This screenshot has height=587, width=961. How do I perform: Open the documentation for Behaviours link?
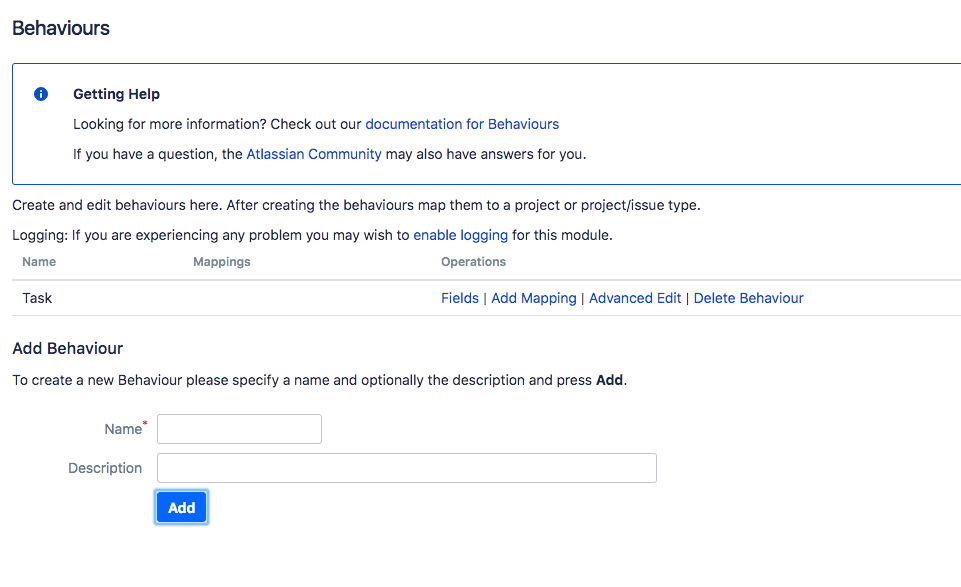(462, 124)
